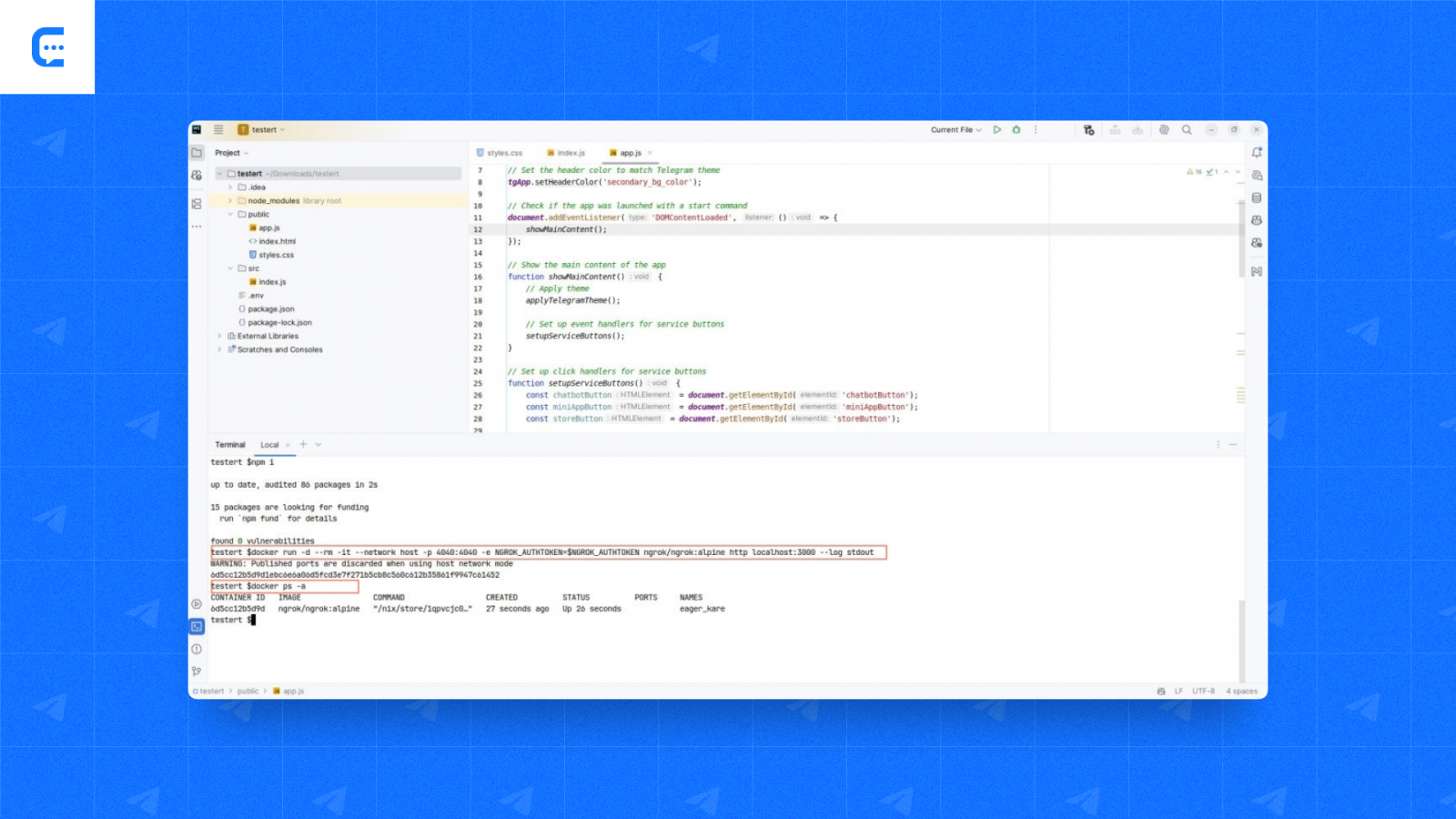
Task: Open the Structure tool window icon
Action: coord(197,204)
